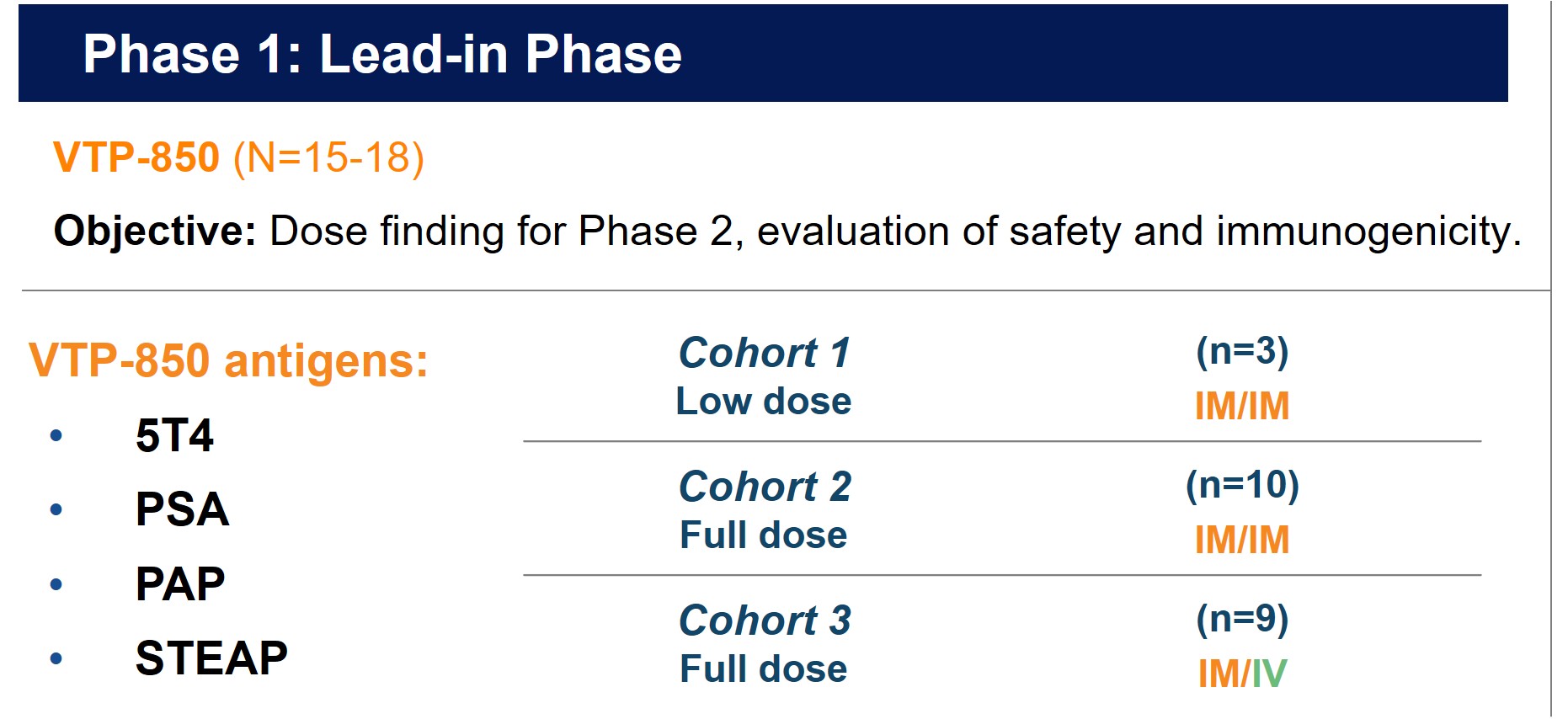Screen dimensions: 1568x719
Task: Select the "Cohort 3" label
Action: [x=765, y=620]
